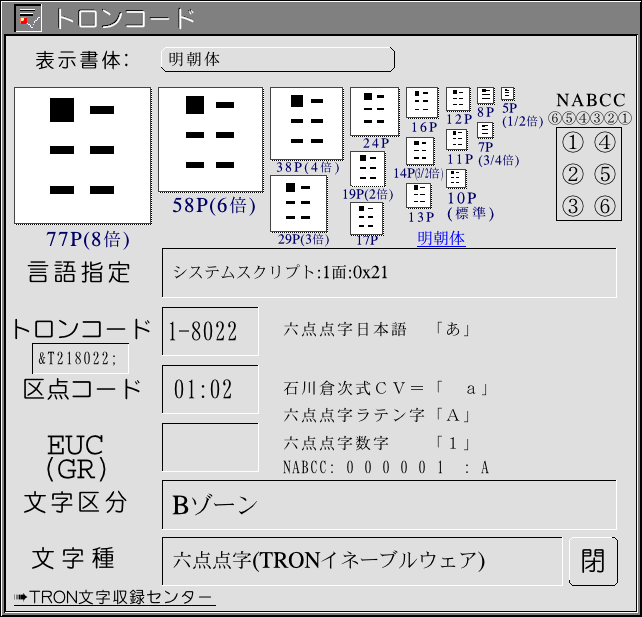Select the 16P glyph sample icon
This screenshot has height=617, width=642.
point(422,101)
